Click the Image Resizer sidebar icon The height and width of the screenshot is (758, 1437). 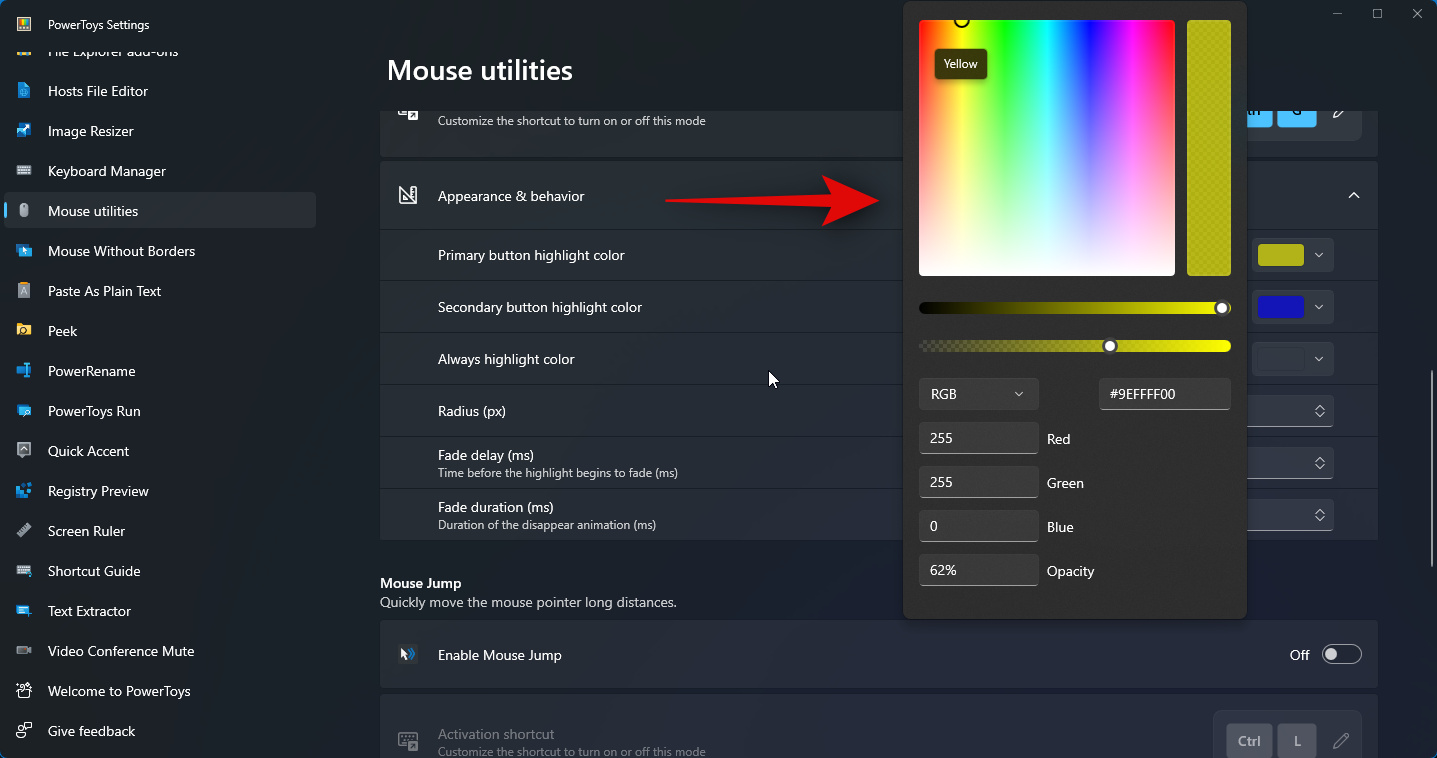pos(24,131)
